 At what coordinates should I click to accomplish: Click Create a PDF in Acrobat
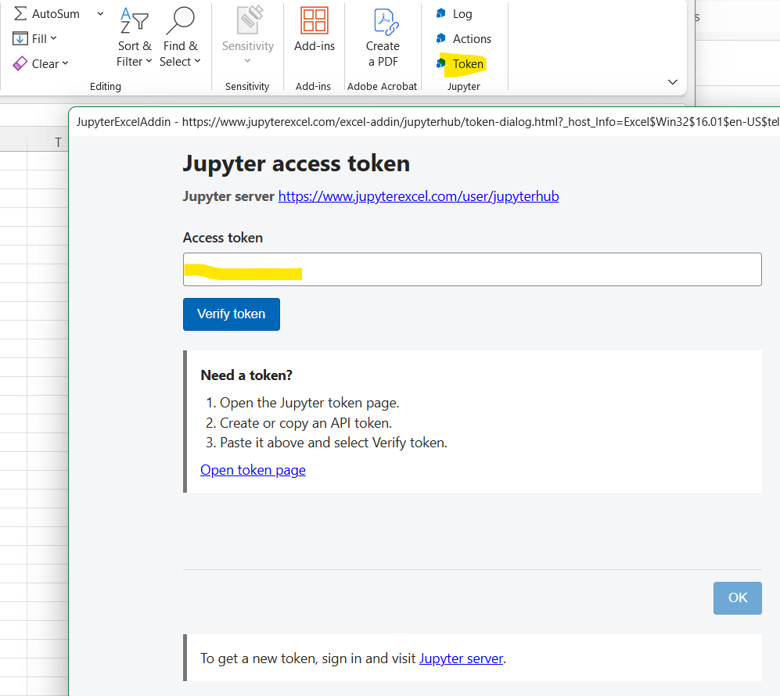pyautogui.click(x=383, y=37)
